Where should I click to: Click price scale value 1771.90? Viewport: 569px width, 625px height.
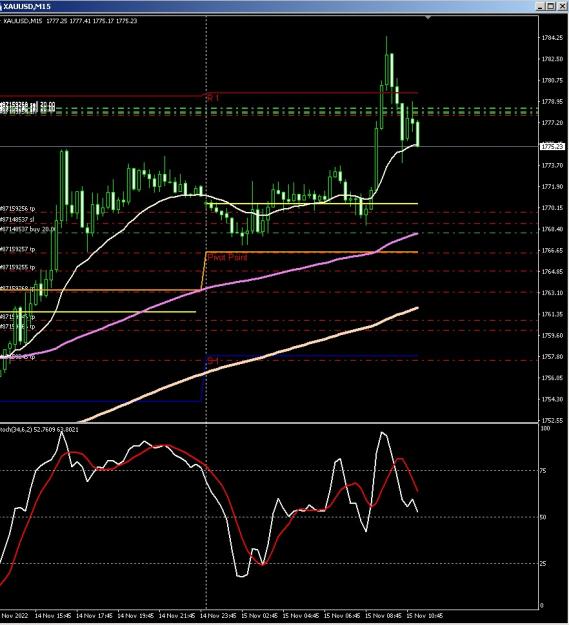552,187
